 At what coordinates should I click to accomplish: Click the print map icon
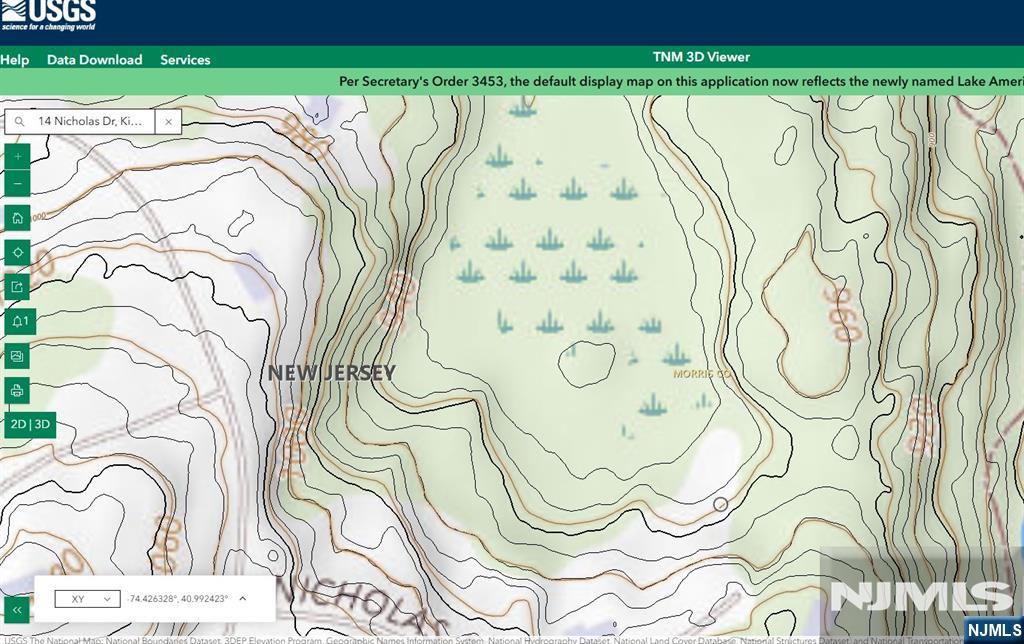(18, 391)
